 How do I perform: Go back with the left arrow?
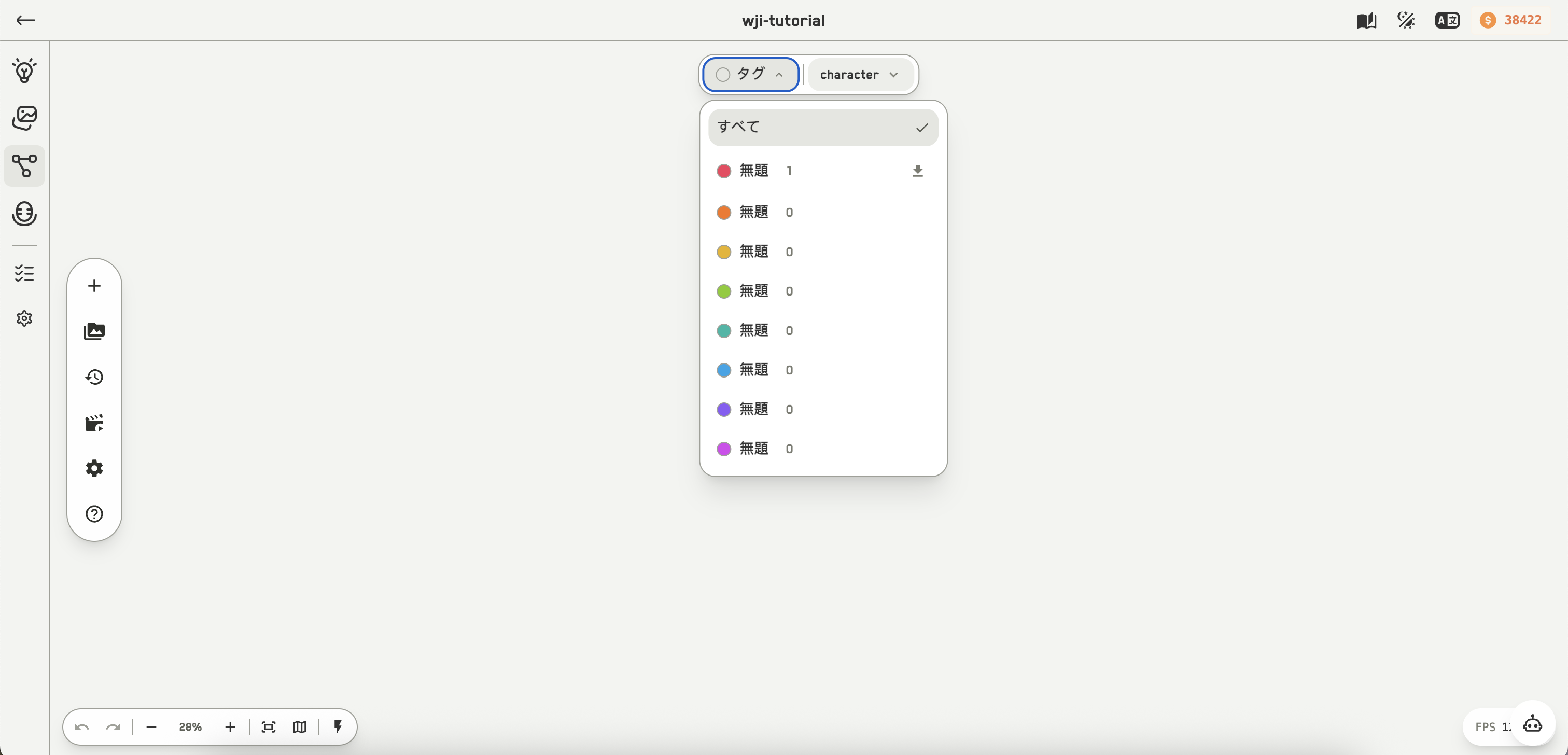[25, 20]
